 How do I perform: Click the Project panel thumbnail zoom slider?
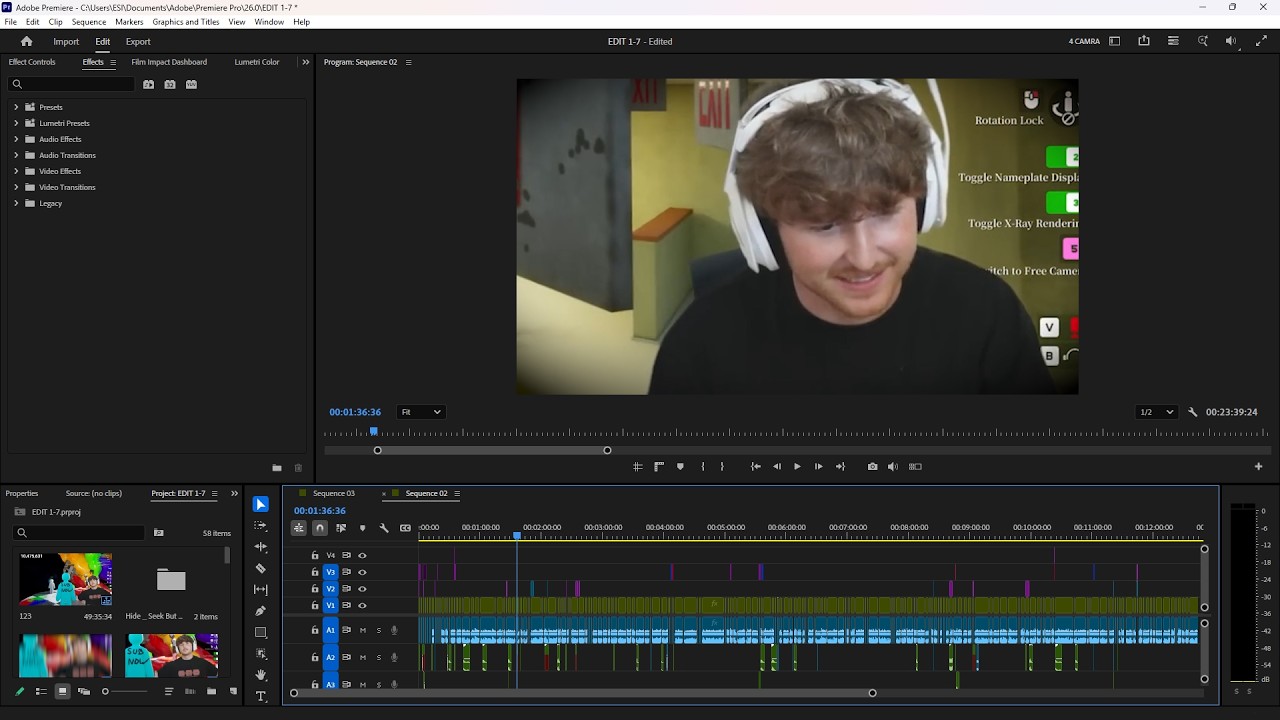(126, 691)
